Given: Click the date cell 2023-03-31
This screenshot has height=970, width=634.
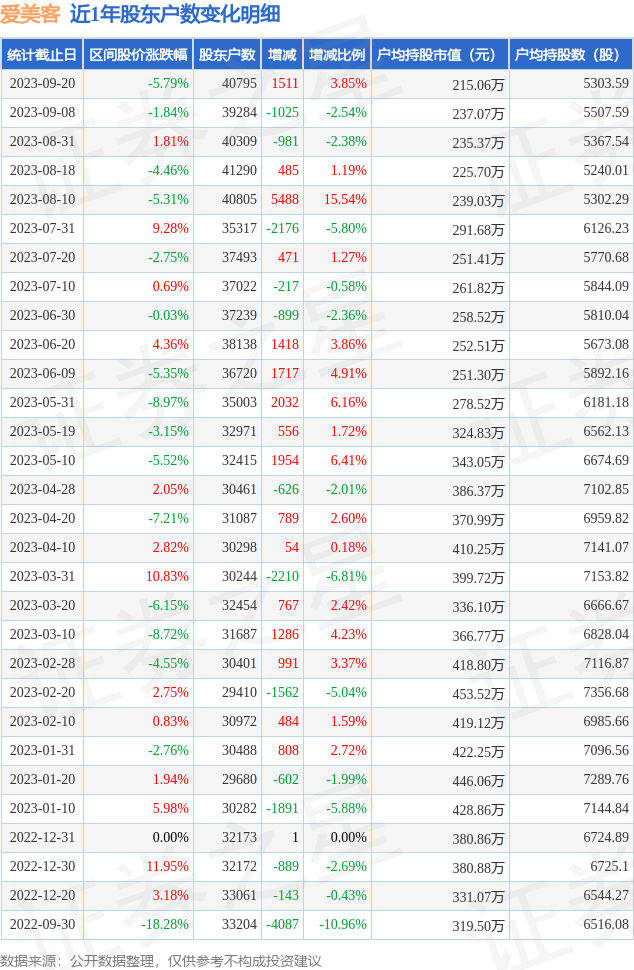Looking at the screenshot, I should (x=42, y=576).
